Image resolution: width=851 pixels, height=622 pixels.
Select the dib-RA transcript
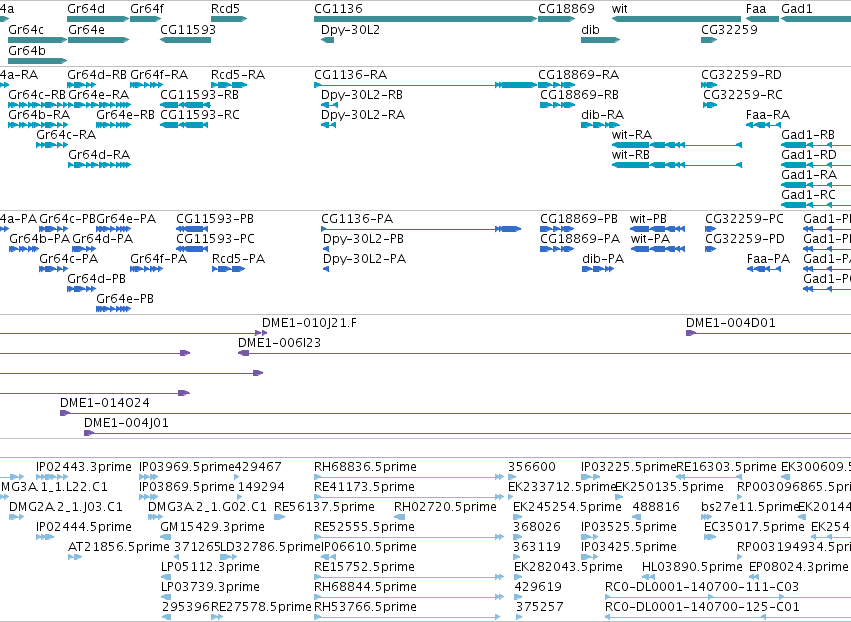click(600, 125)
